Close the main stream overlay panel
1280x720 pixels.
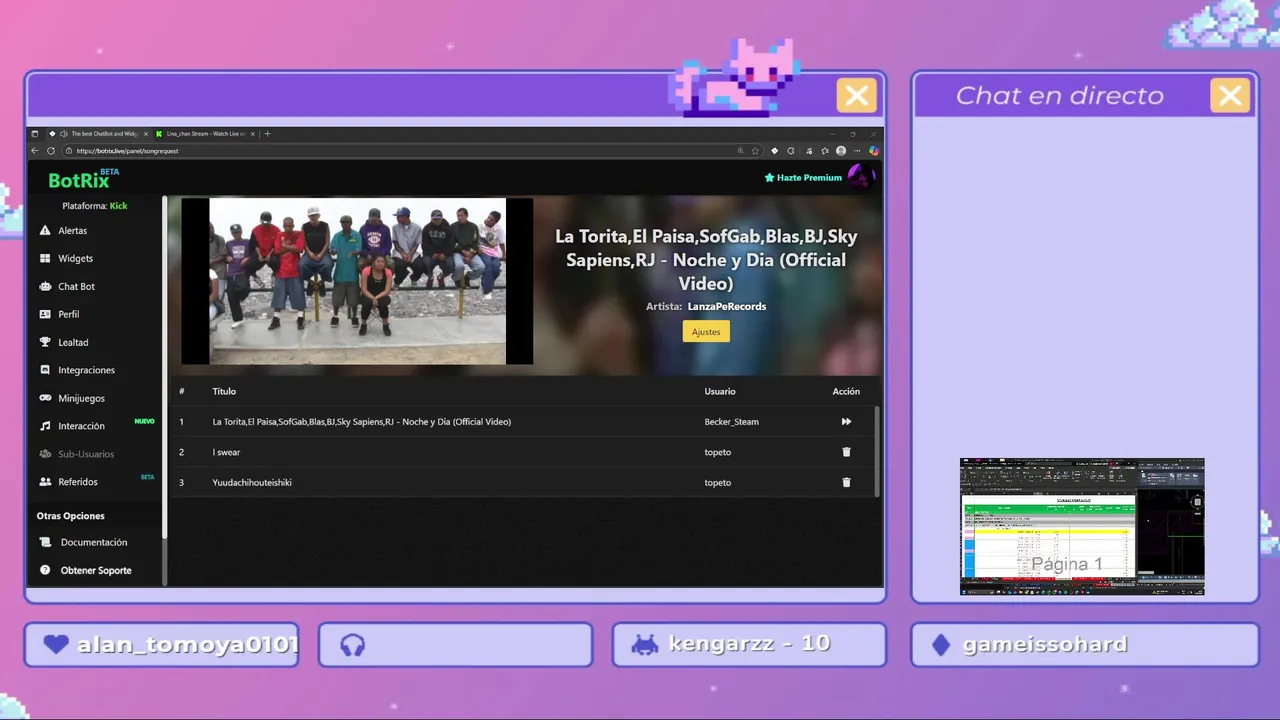[856, 96]
